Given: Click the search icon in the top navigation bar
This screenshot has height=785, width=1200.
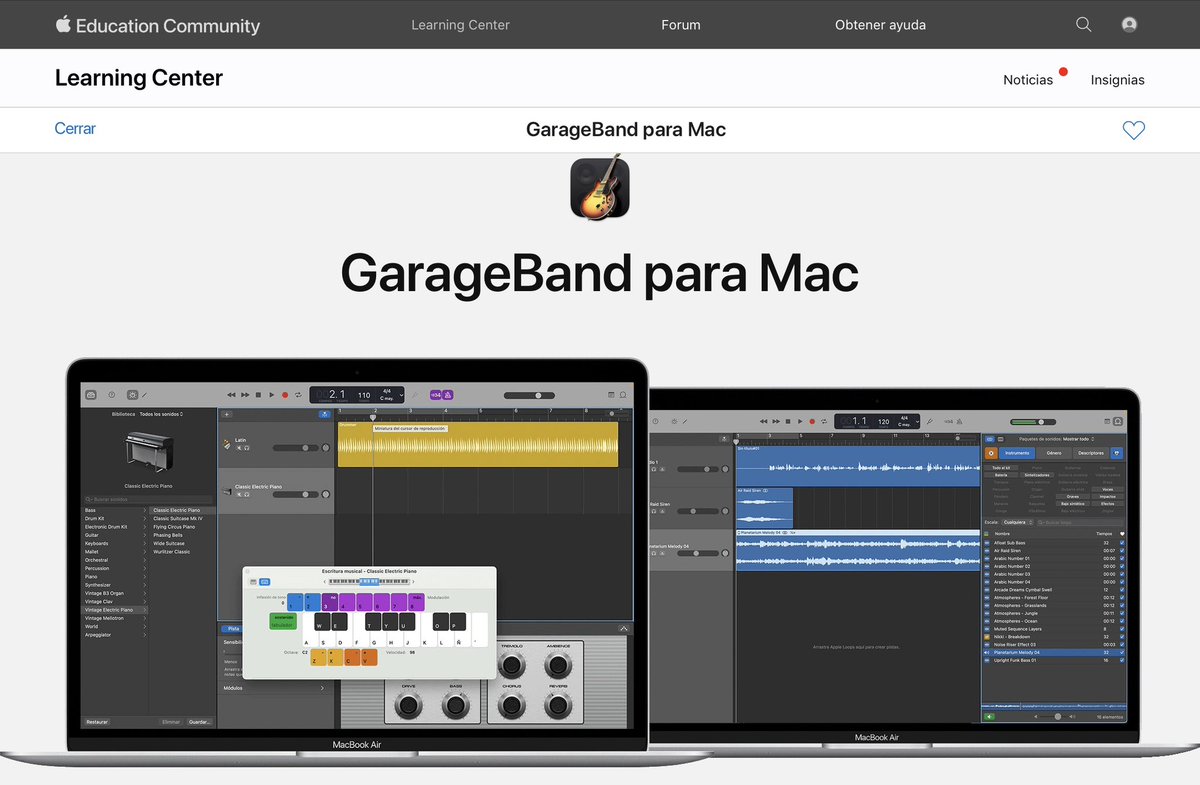Looking at the screenshot, I should [x=1083, y=24].
